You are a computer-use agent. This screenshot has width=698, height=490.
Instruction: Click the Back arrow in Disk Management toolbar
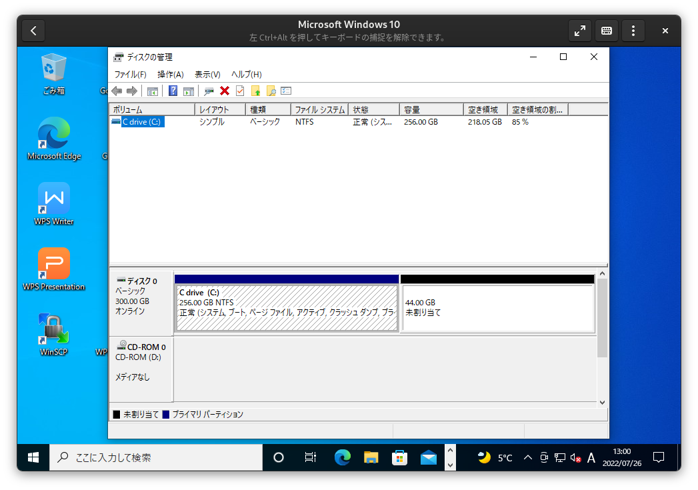pyautogui.click(x=117, y=91)
